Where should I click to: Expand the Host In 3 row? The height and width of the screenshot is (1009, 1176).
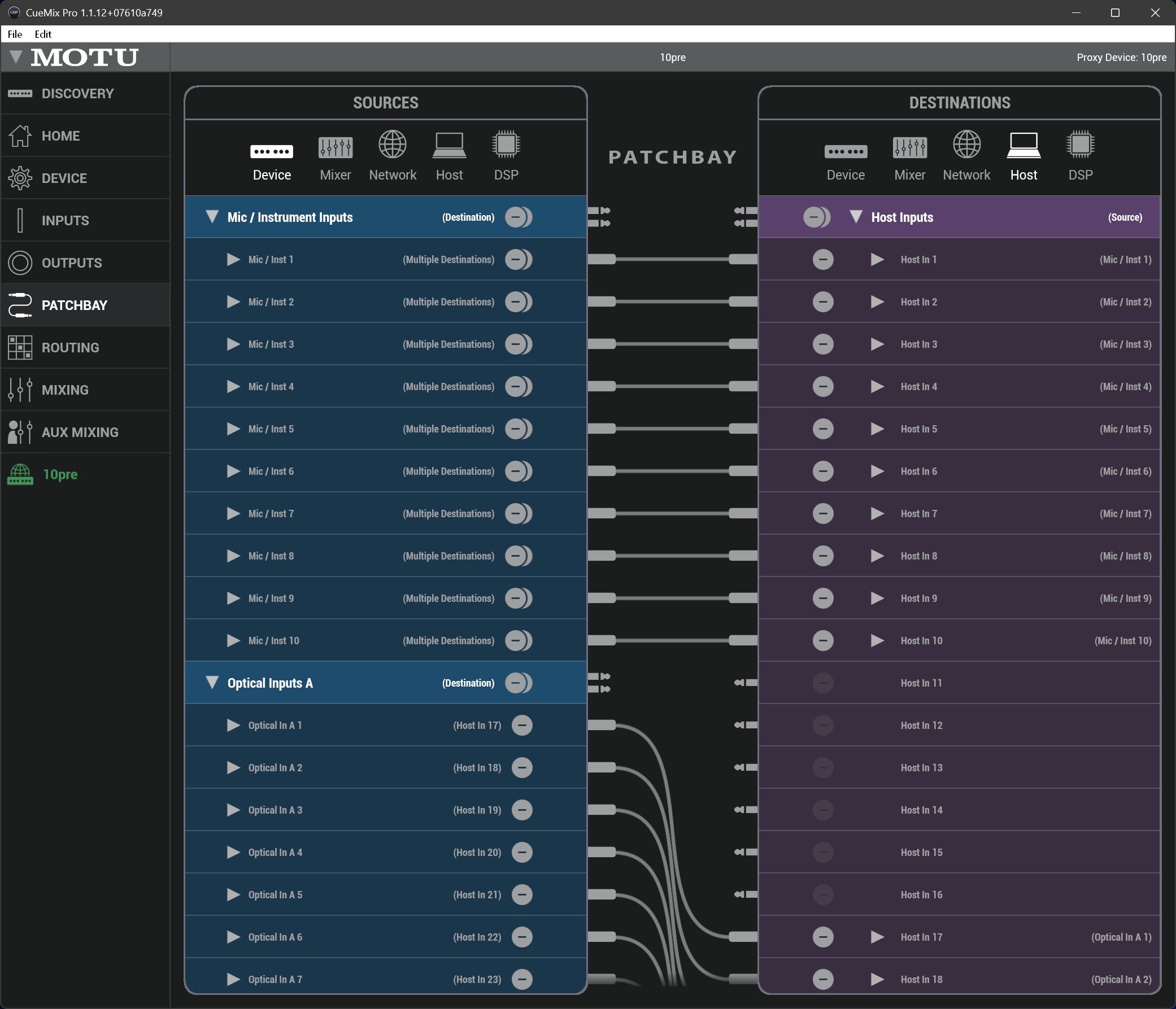(877, 344)
